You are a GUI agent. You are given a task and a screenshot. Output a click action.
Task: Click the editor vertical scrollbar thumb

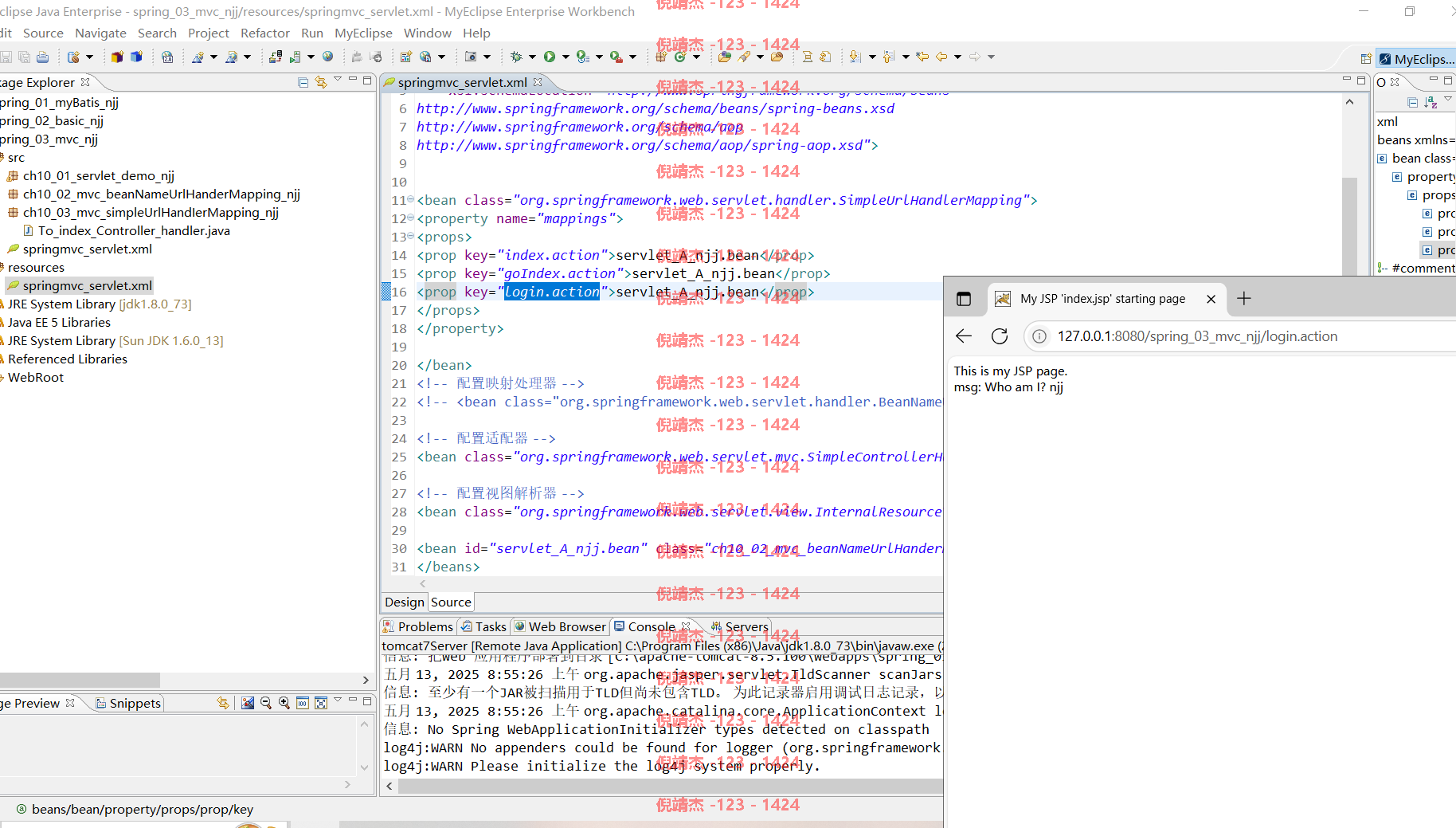click(1349, 227)
